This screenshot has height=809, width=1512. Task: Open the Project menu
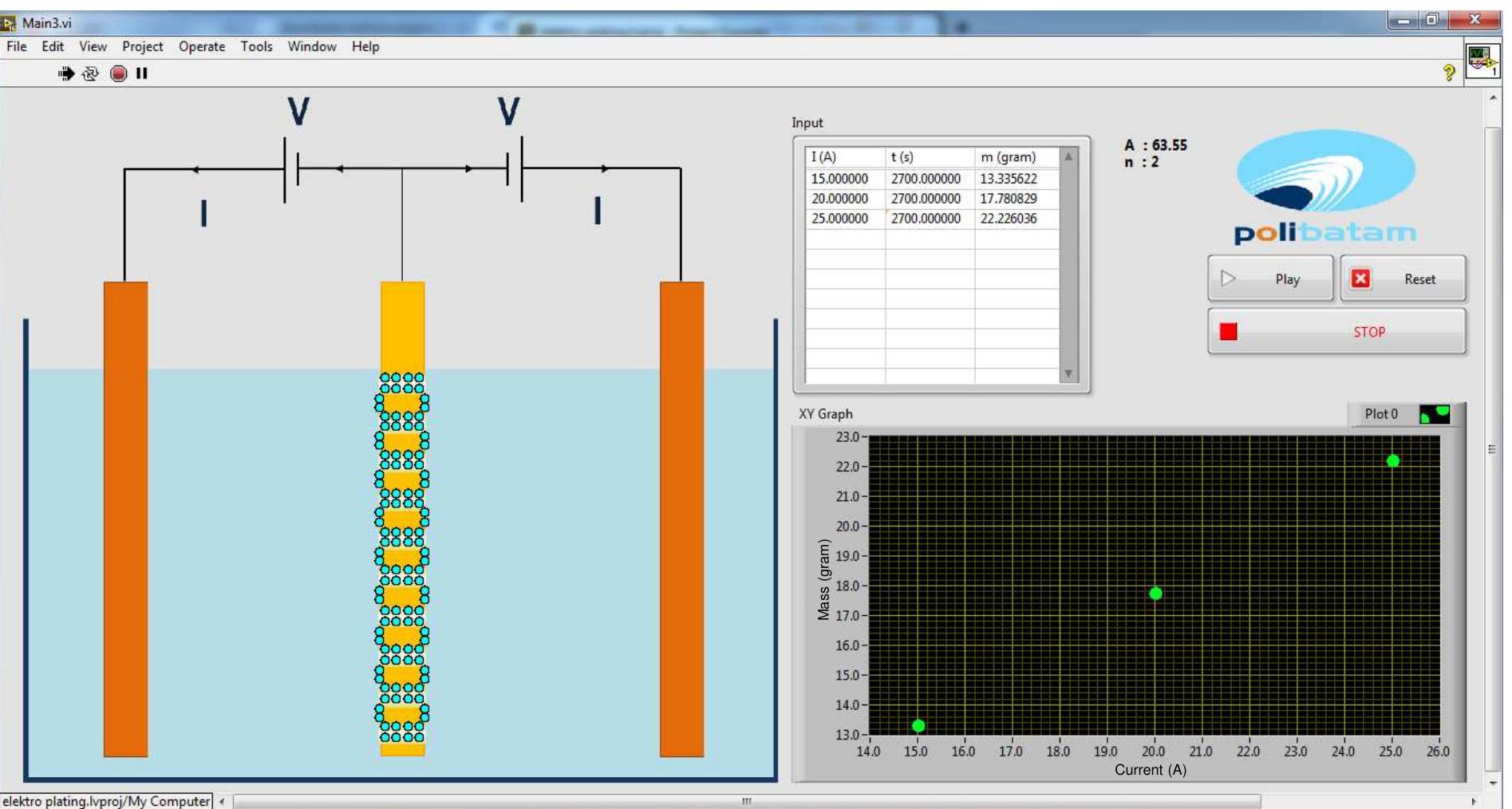coord(142,46)
